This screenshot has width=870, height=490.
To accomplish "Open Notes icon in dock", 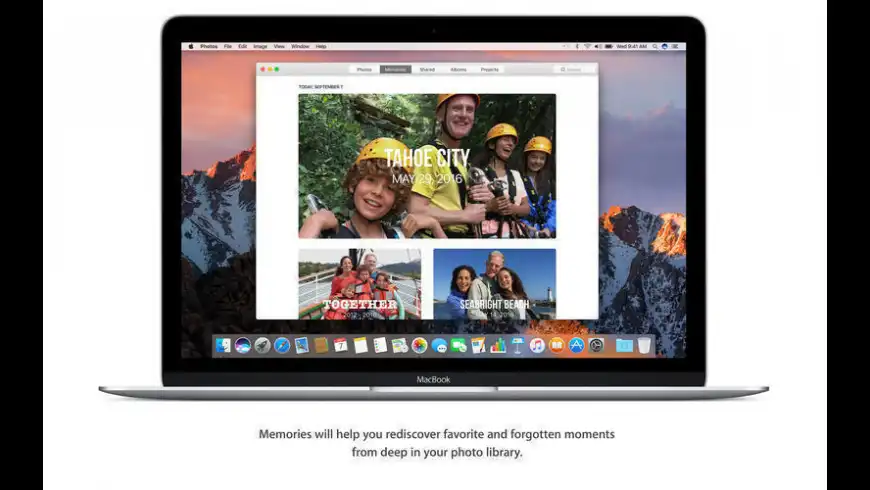I will pos(361,345).
